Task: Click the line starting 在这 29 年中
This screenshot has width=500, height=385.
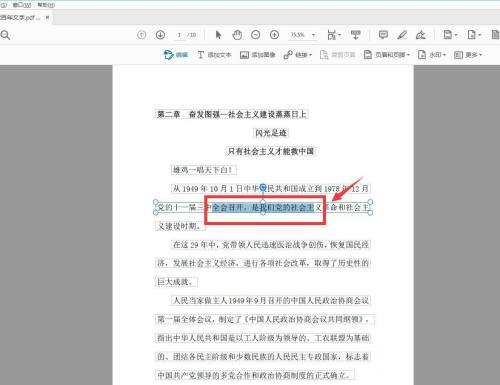Action: 270,245
